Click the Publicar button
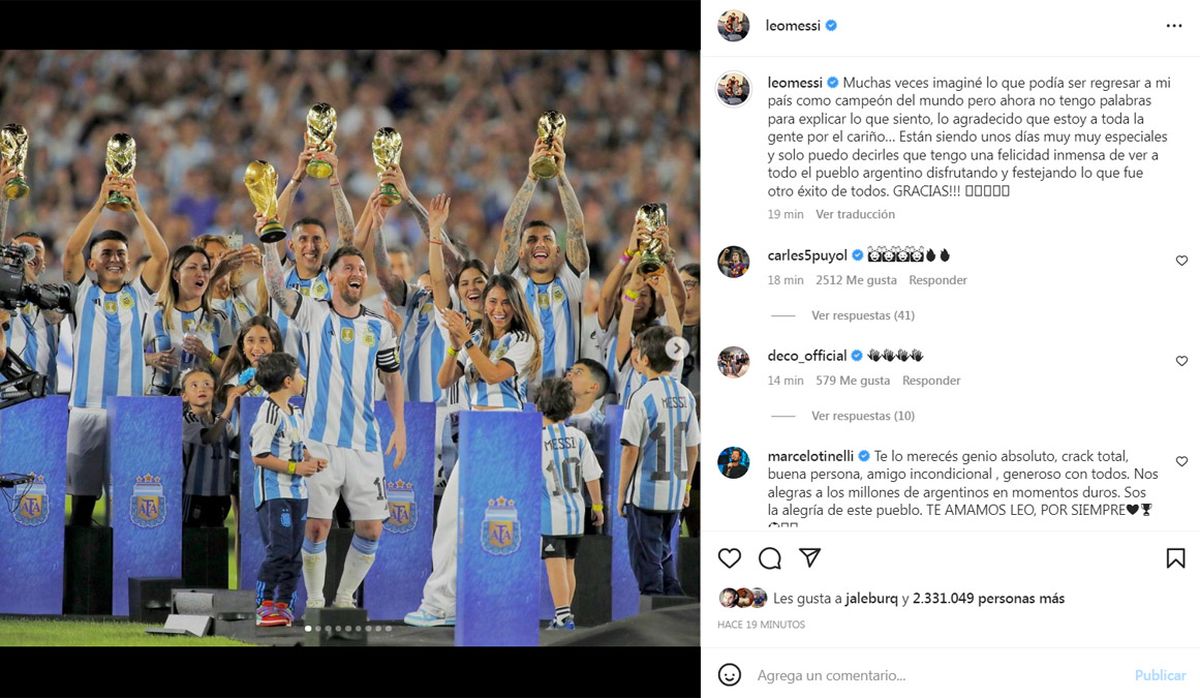The height and width of the screenshot is (698, 1200). (1160, 675)
